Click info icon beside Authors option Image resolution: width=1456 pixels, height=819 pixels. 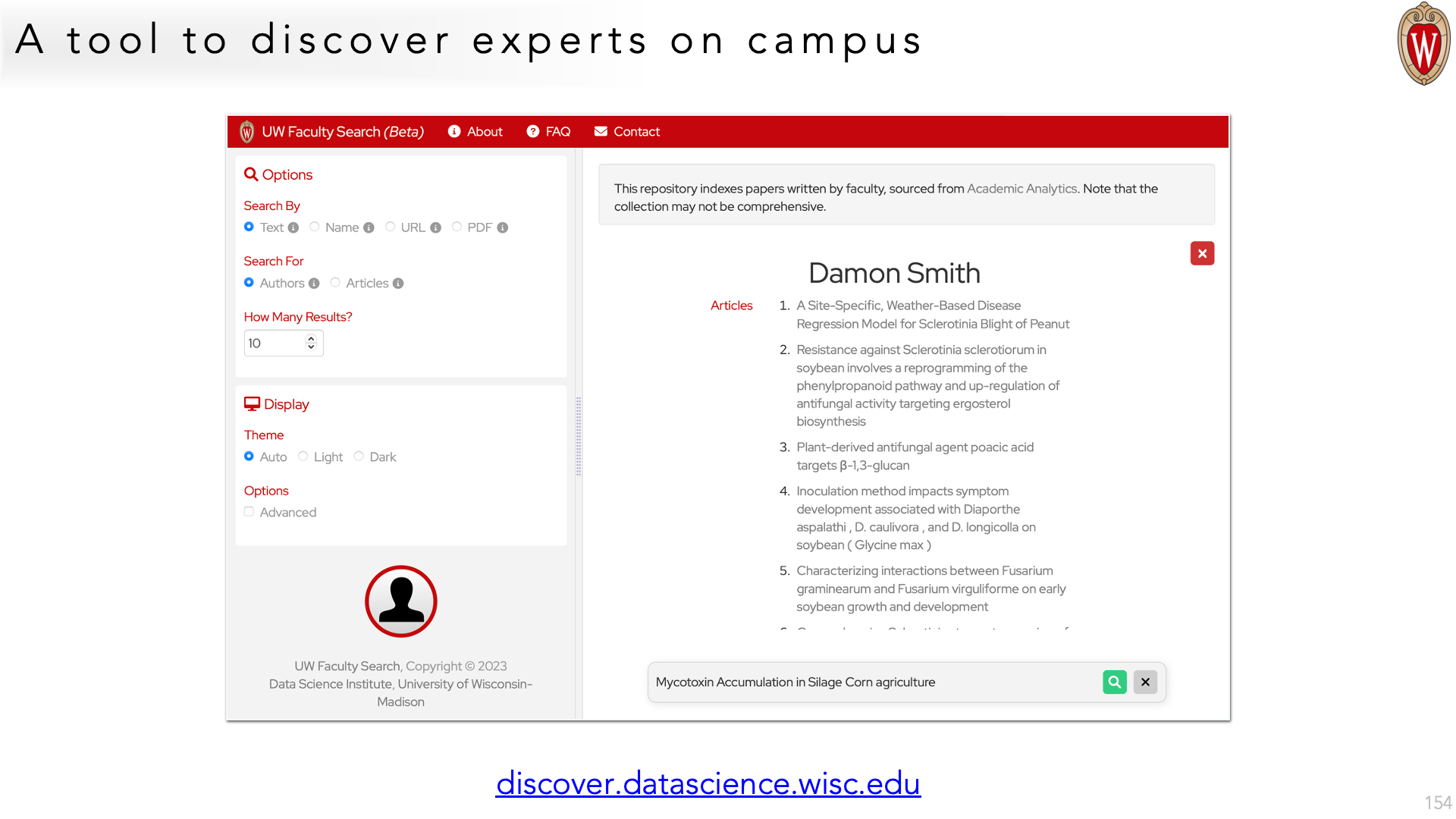pos(314,283)
